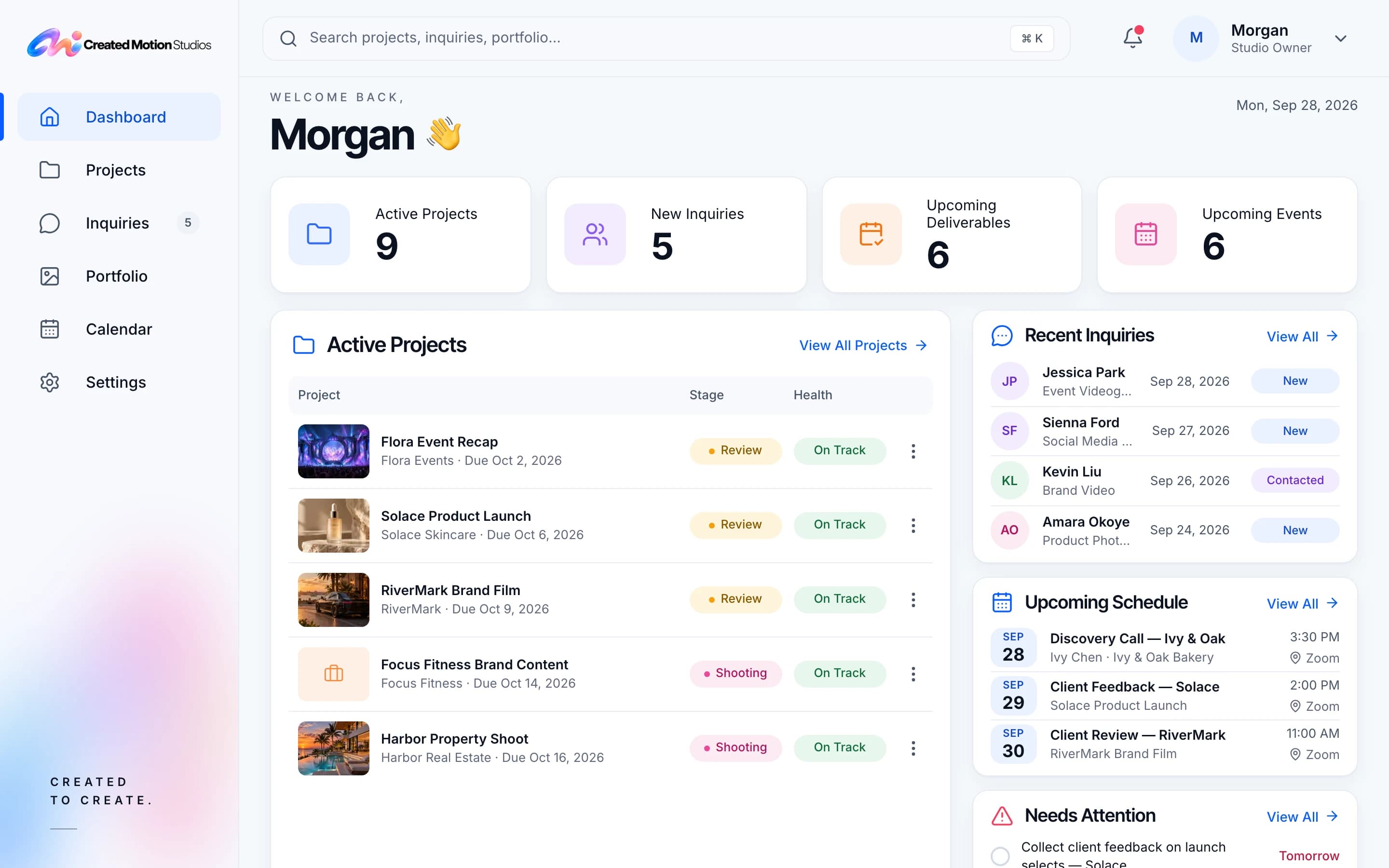Click the Recent Inquiries chat bubble icon
Image resolution: width=1389 pixels, height=868 pixels.
pos(1002,336)
